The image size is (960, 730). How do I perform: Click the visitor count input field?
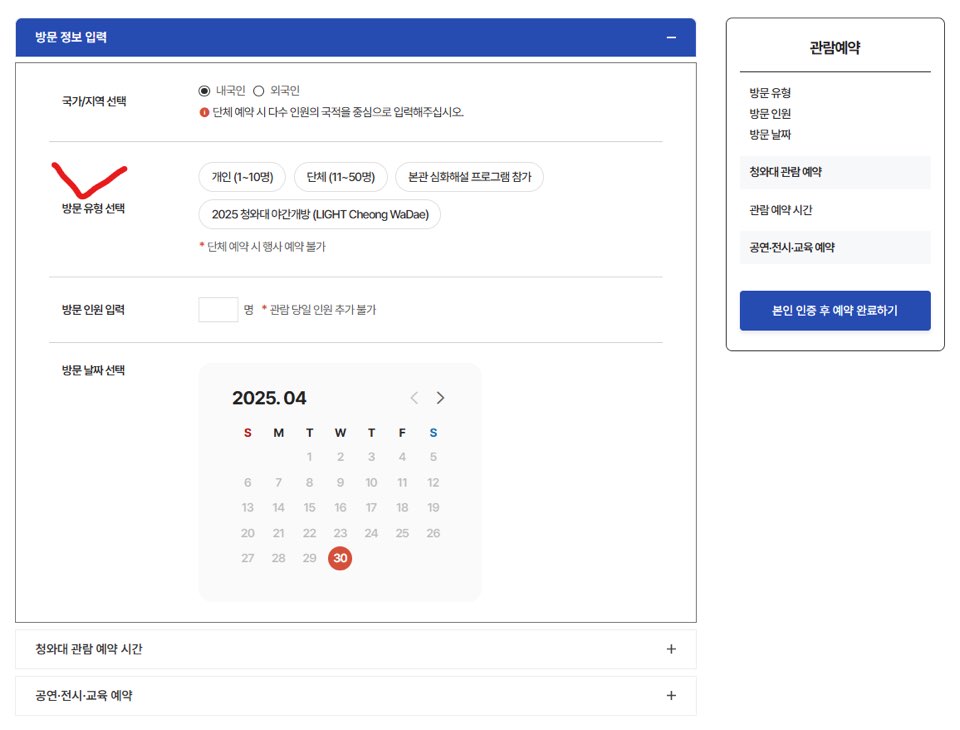click(x=218, y=309)
